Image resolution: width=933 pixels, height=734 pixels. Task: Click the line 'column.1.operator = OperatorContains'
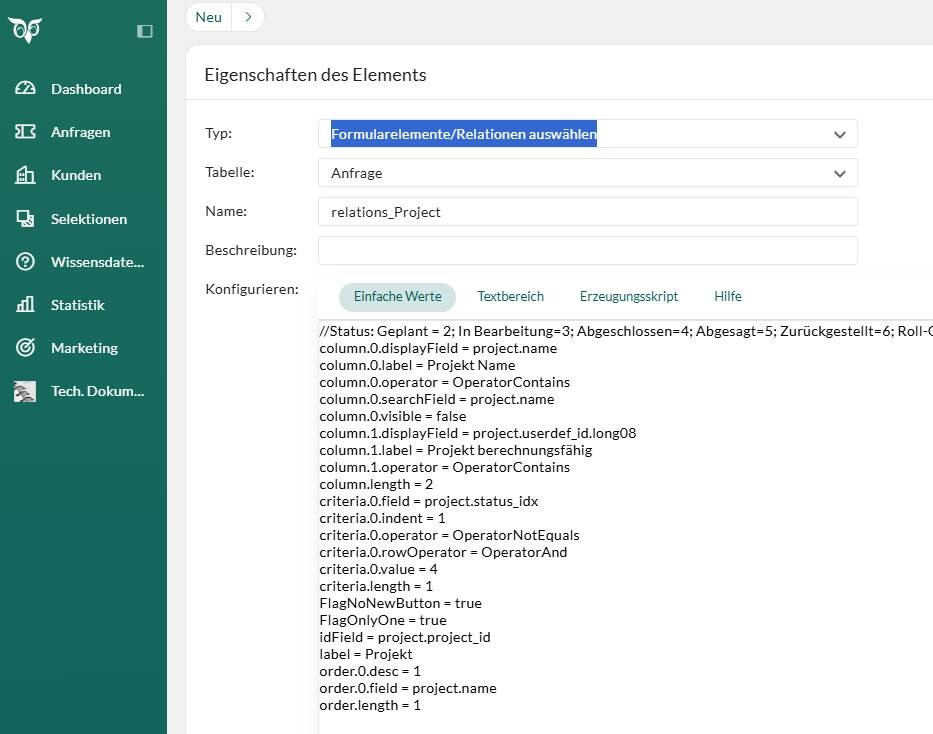point(444,468)
